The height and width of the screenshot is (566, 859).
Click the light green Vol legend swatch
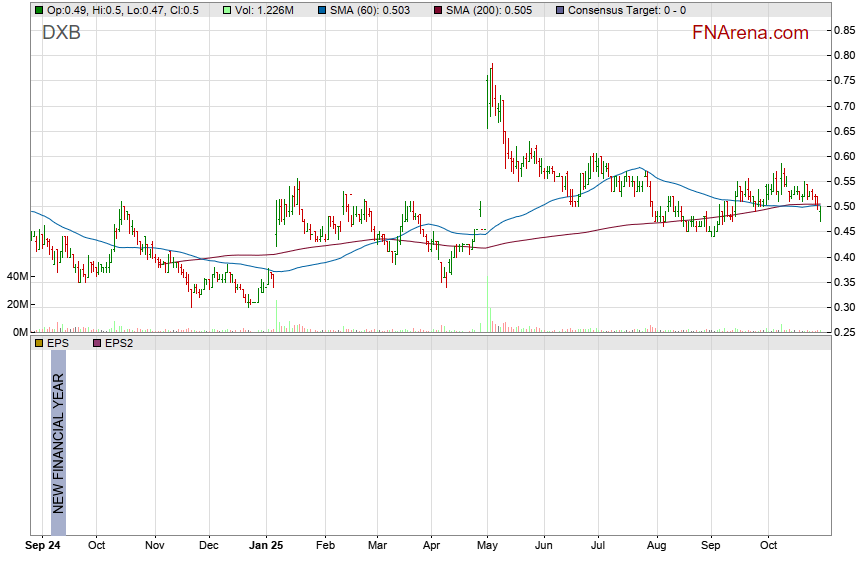pyautogui.click(x=228, y=10)
